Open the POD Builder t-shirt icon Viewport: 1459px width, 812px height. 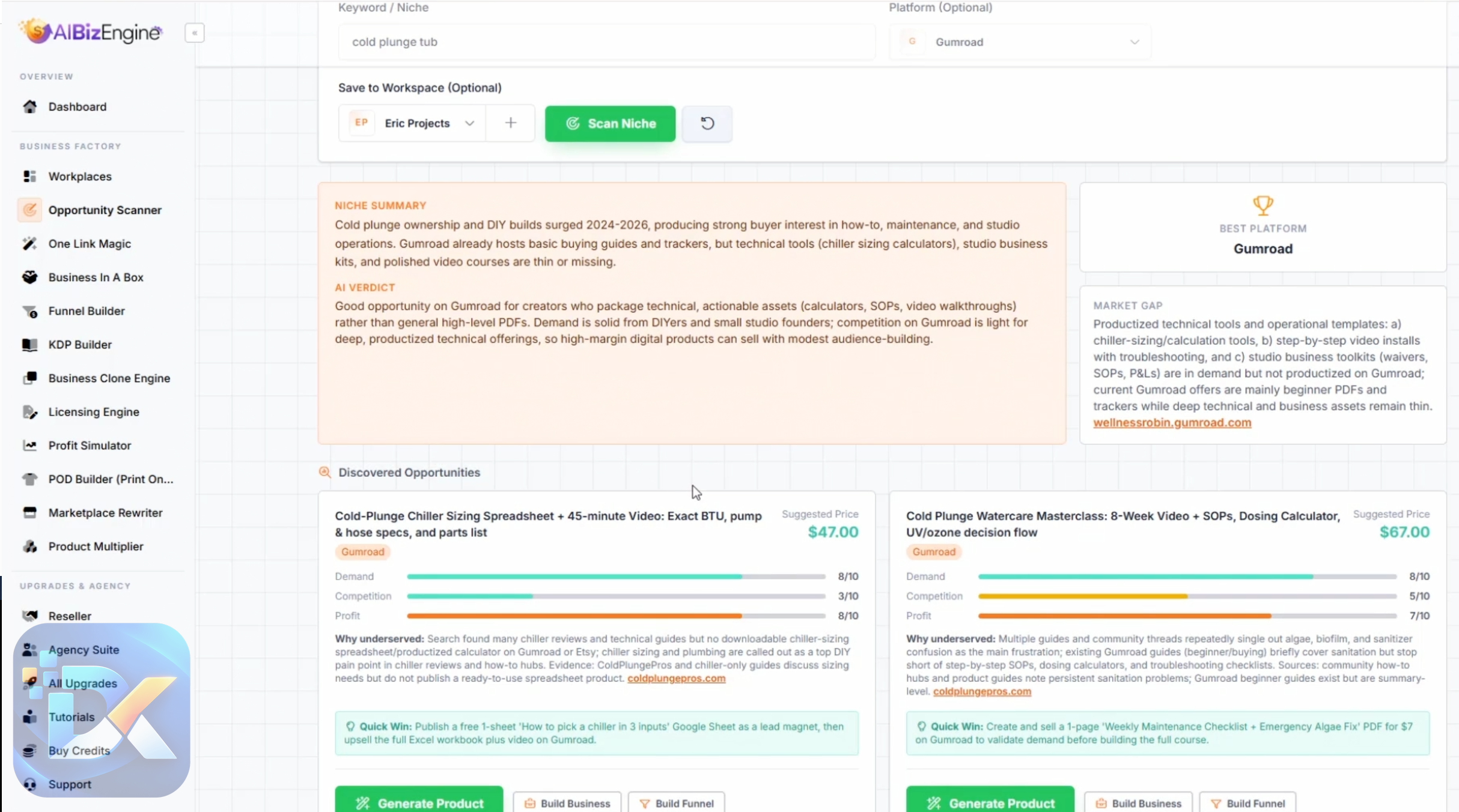click(x=29, y=479)
